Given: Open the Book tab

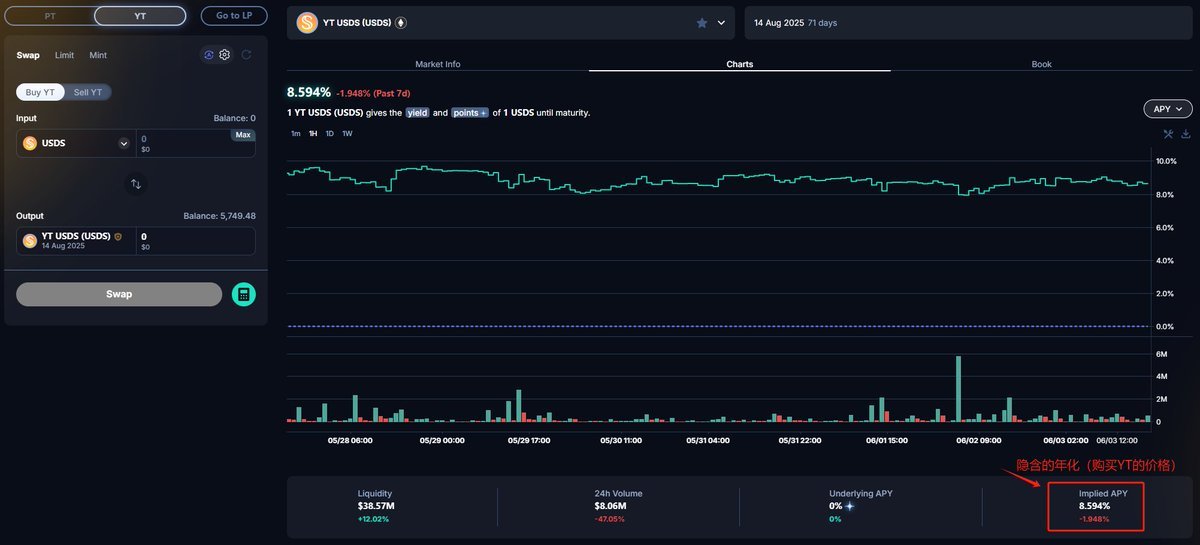Looking at the screenshot, I should pyautogui.click(x=1041, y=64).
